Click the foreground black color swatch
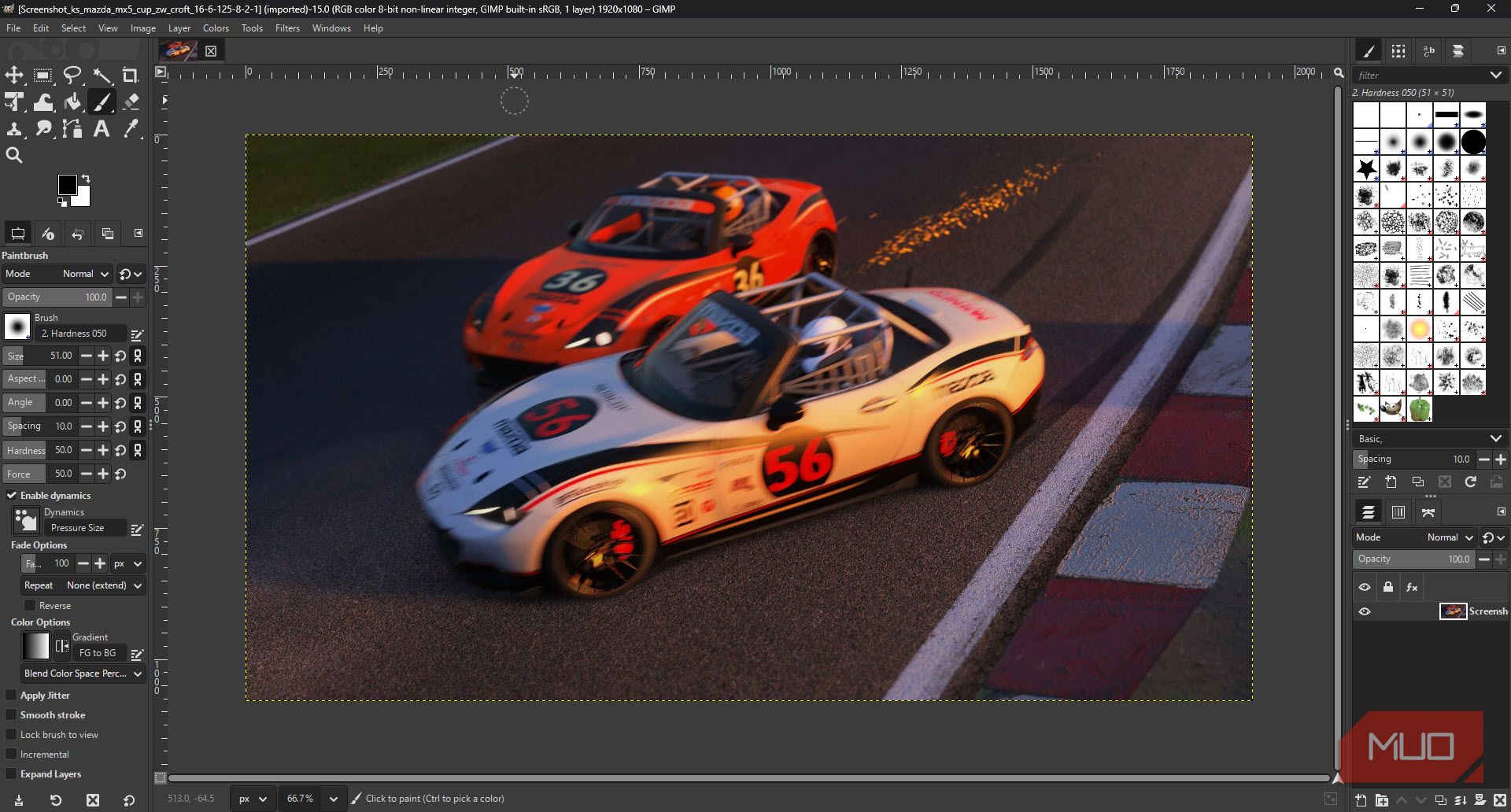 [x=68, y=185]
